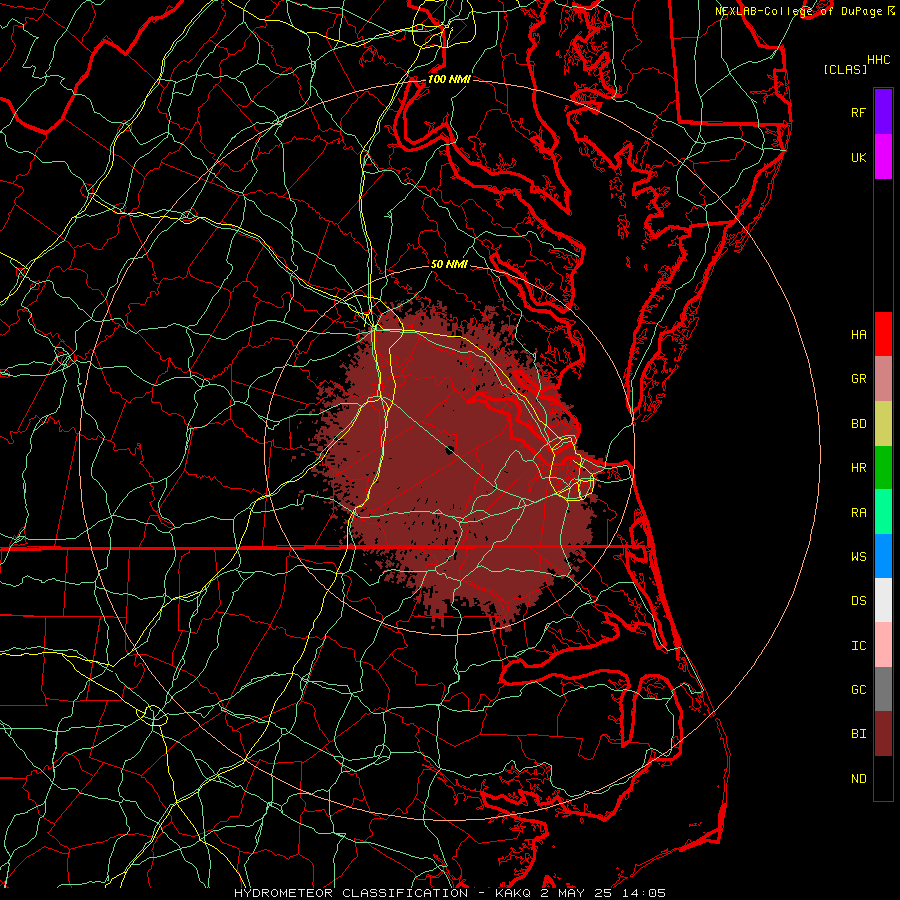Click the UK legend label
The width and height of the screenshot is (900, 900).
(x=858, y=157)
